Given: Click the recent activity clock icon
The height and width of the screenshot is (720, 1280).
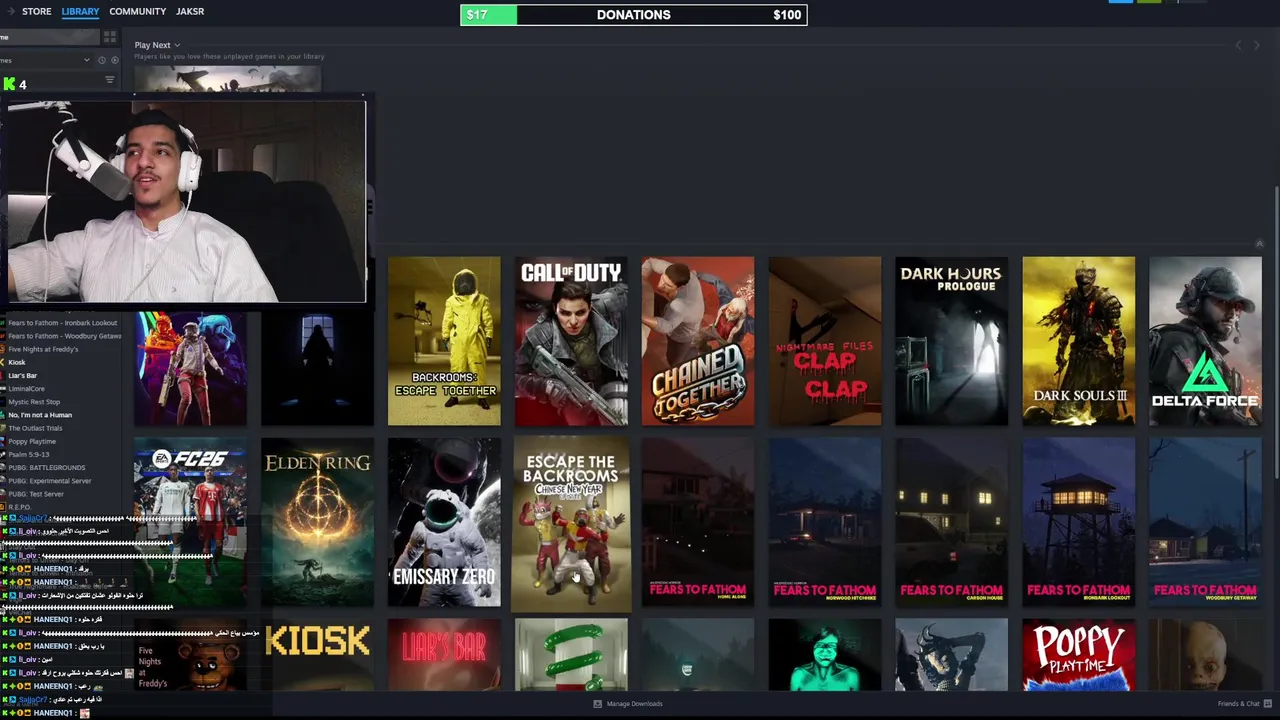Looking at the screenshot, I should [102, 60].
